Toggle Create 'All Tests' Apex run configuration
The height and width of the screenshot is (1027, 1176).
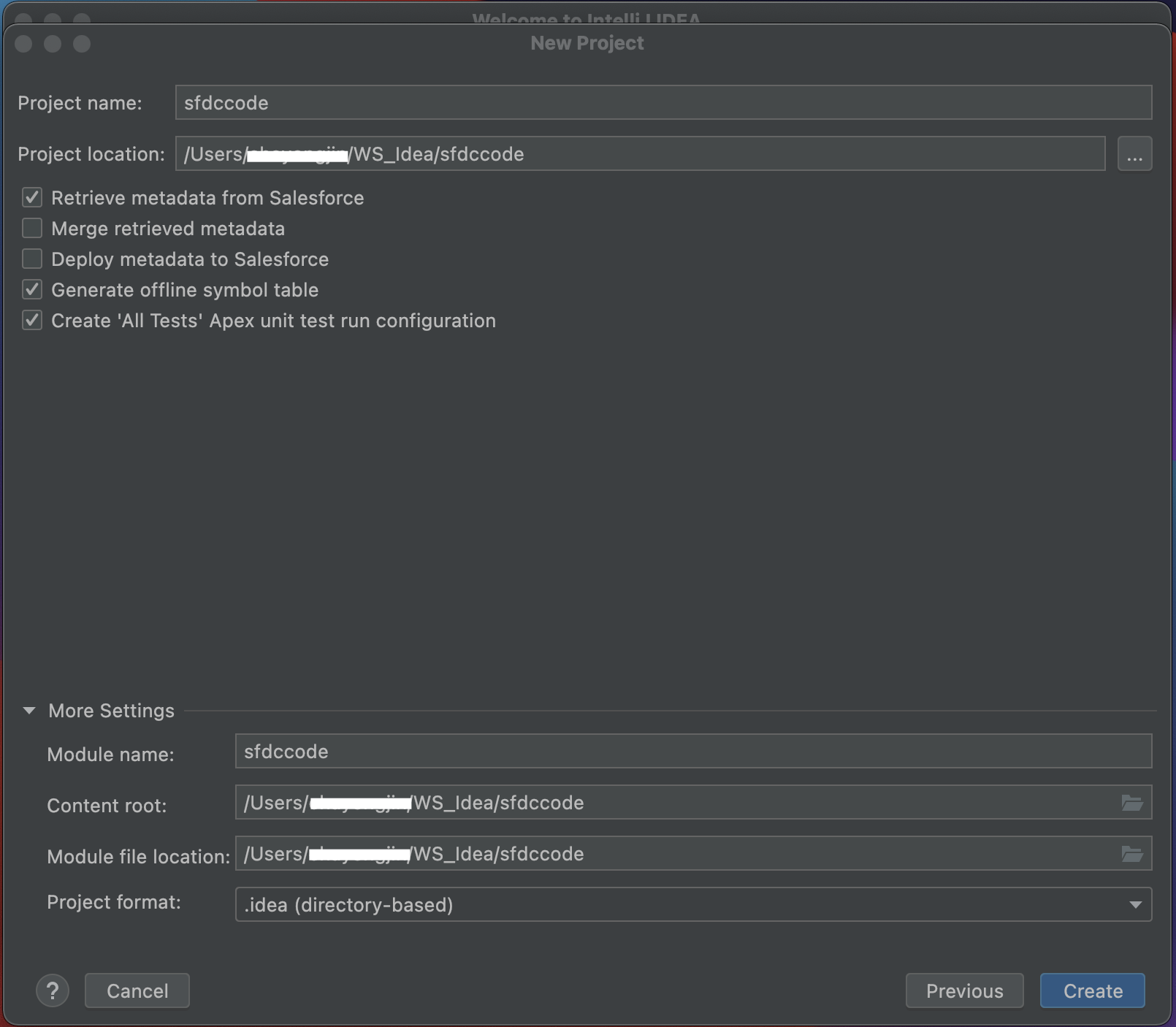pyautogui.click(x=32, y=321)
